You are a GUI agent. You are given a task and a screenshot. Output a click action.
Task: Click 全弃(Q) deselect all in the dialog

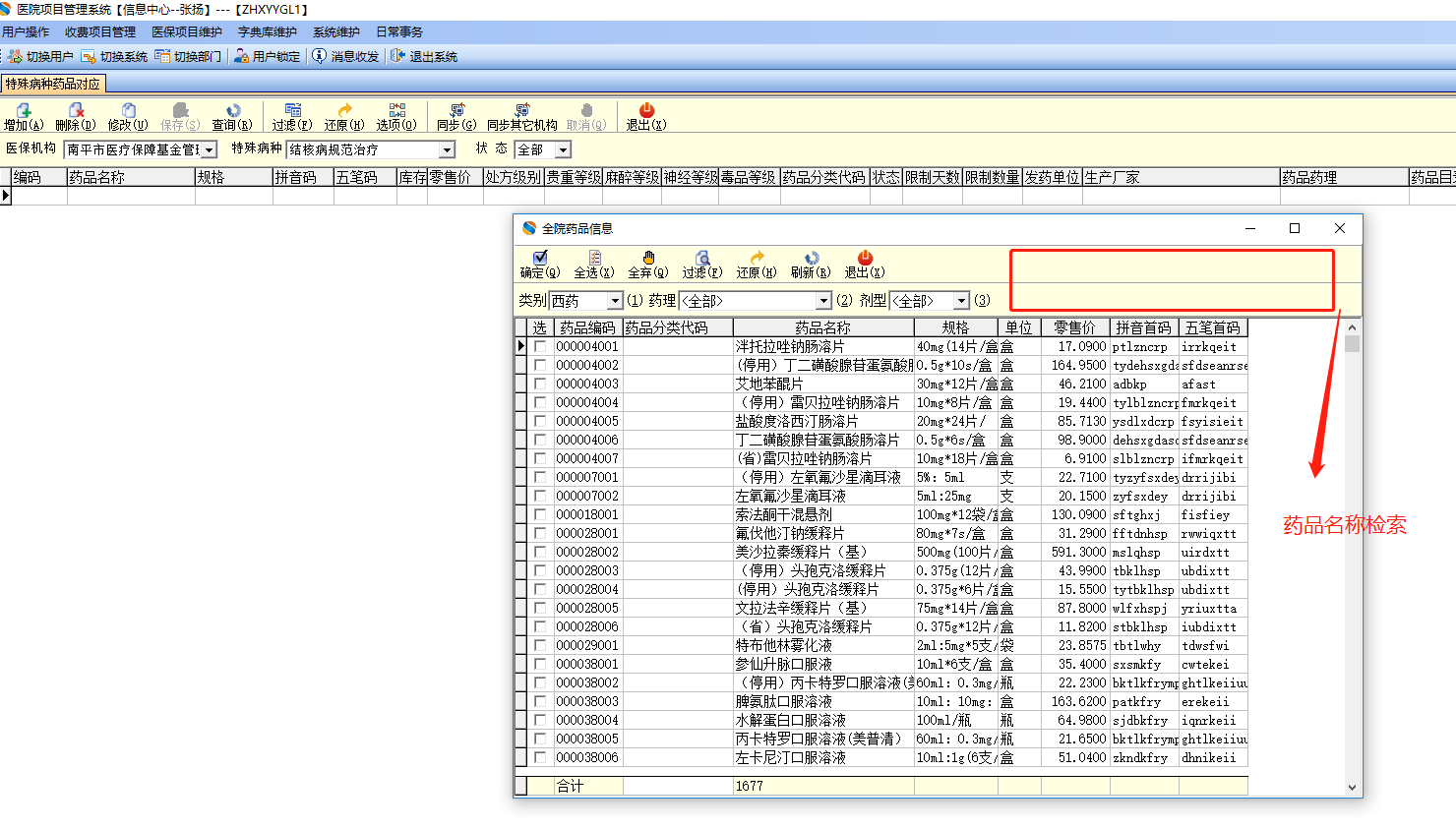(x=648, y=265)
